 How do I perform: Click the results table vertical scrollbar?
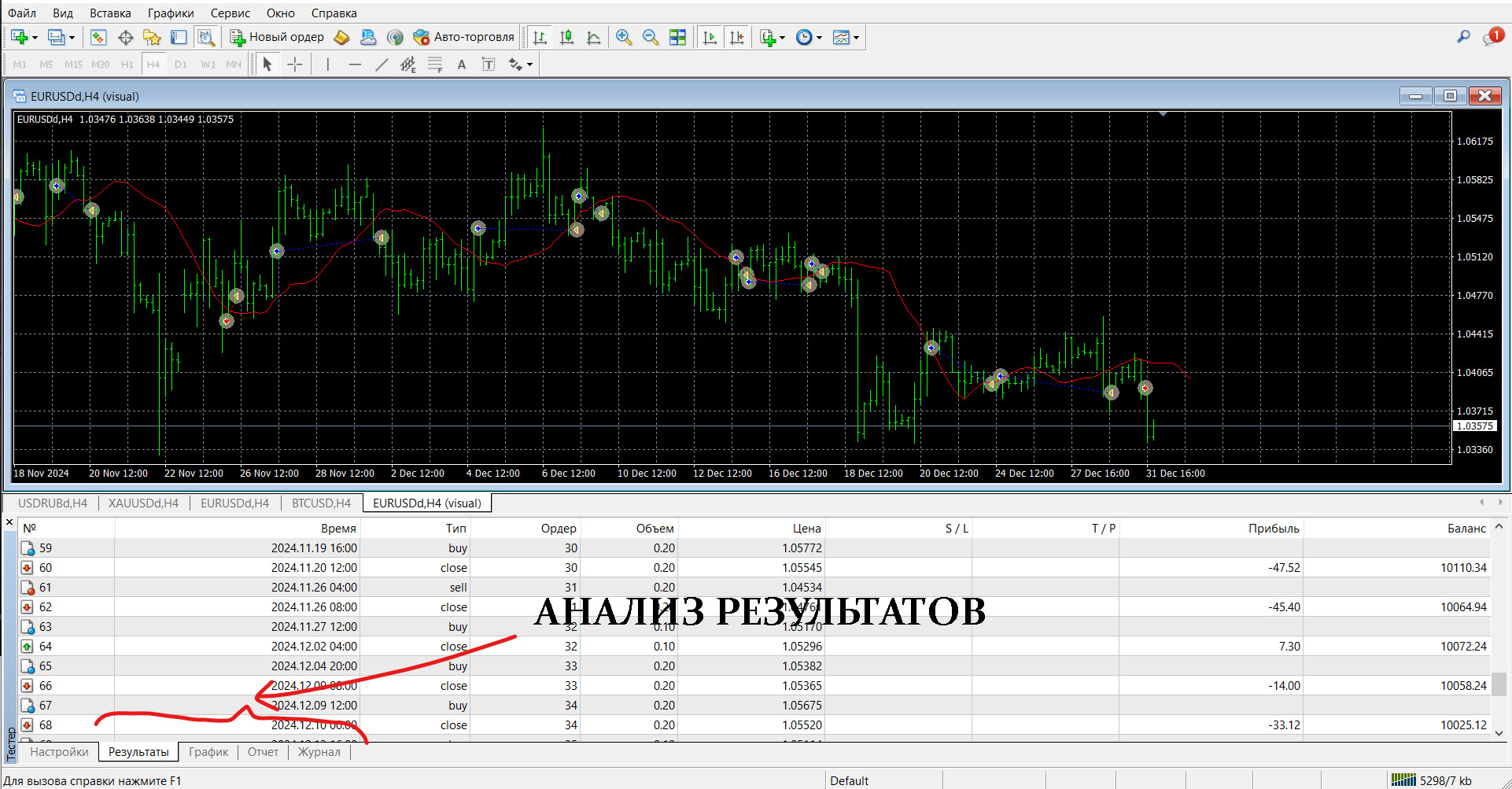[1499, 684]
